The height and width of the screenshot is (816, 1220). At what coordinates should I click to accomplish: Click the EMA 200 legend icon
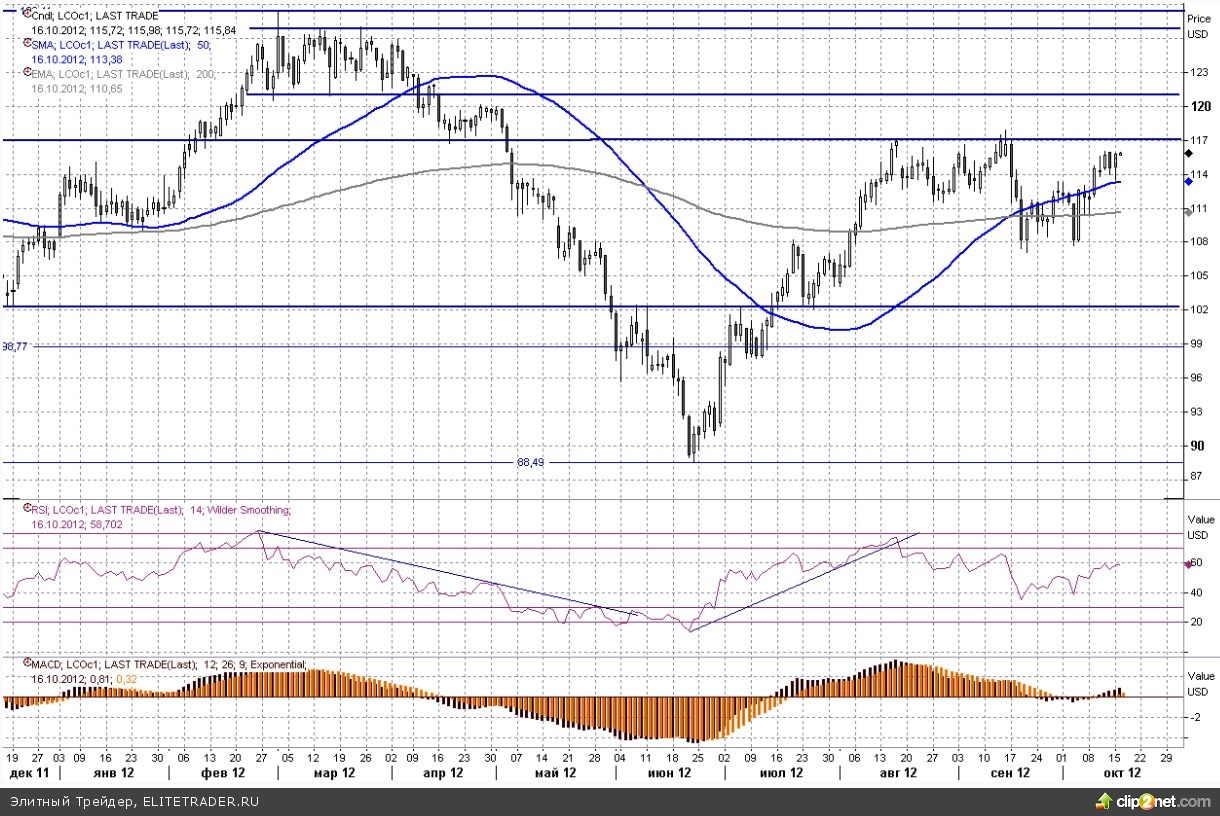click(26, 73)
